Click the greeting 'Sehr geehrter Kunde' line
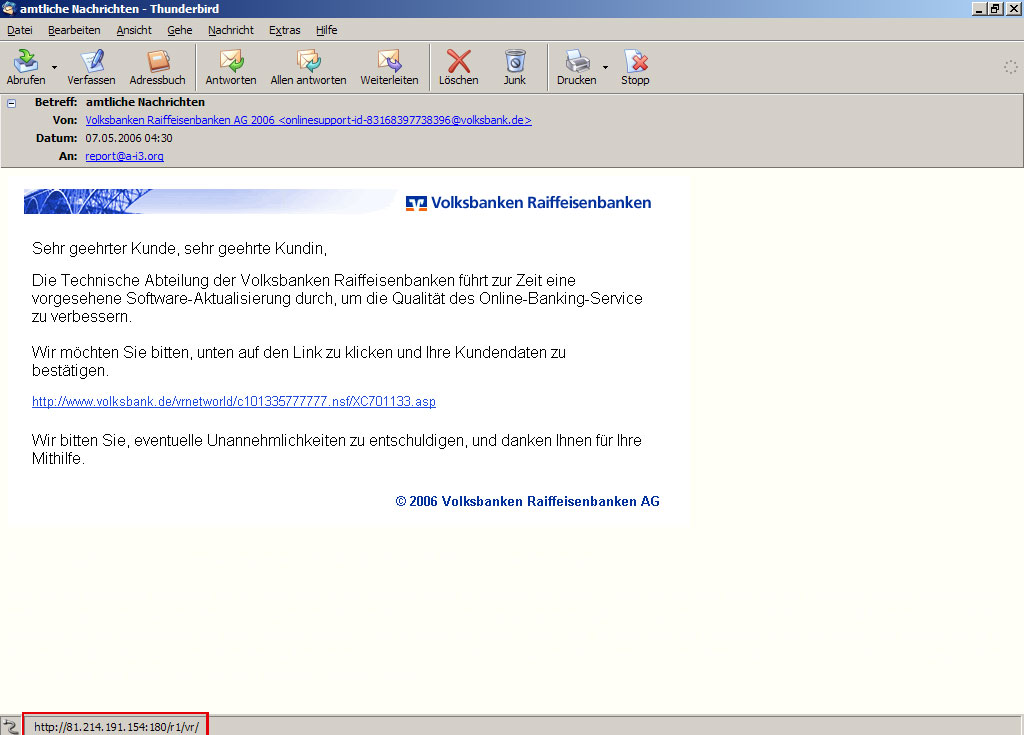This screenshot has height=735, width=1024. pyautogui.click(x=179, y=248)
